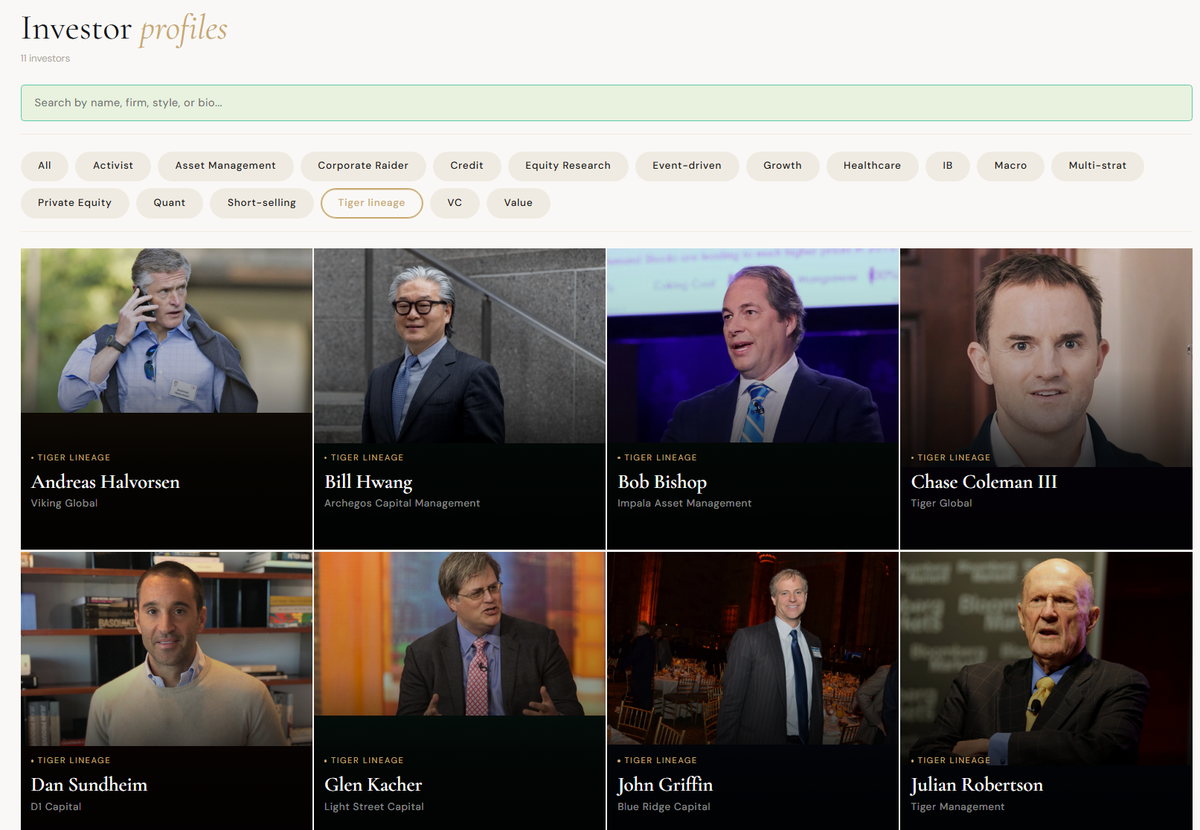Deselect the active Tiger lineage filter
1200x830 pixels.
point(372,203)
